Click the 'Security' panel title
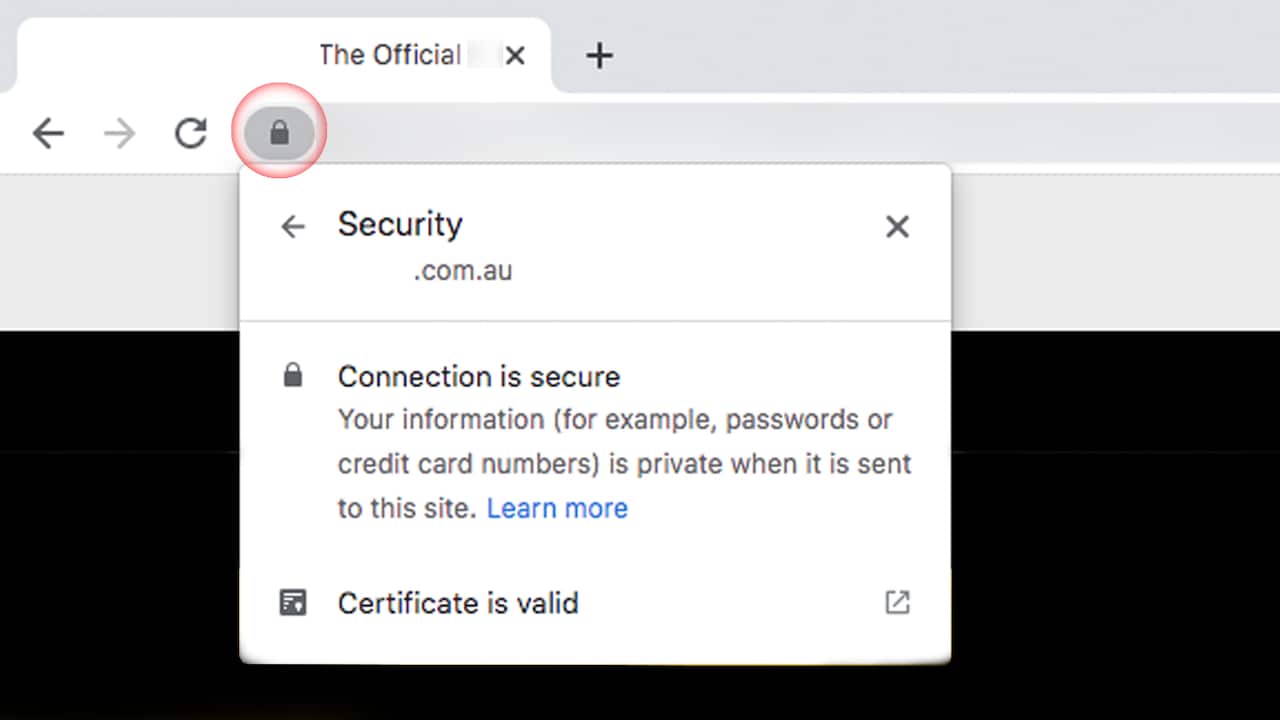1280x720 pixels. pos(400,224)
